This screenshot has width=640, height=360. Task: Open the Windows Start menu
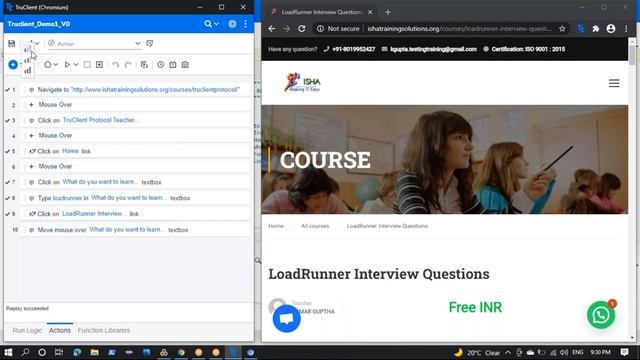pyautogui.click(x=8, y=352)
